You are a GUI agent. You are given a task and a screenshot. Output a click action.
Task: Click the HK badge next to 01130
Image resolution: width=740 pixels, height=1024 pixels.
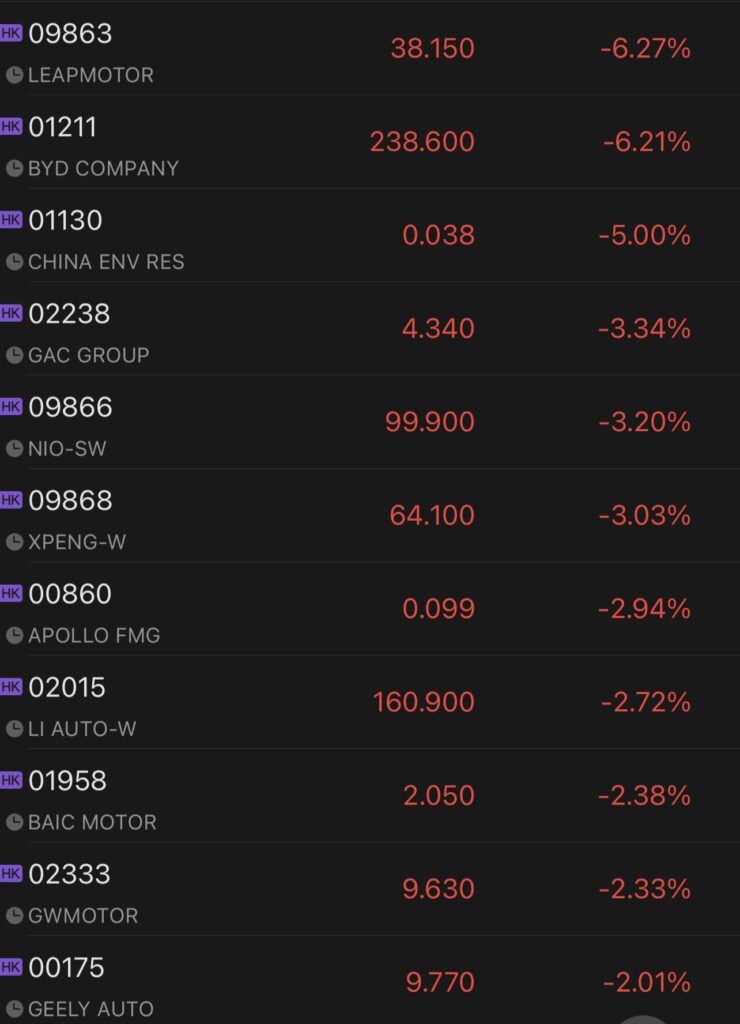[x=11, y=219]
